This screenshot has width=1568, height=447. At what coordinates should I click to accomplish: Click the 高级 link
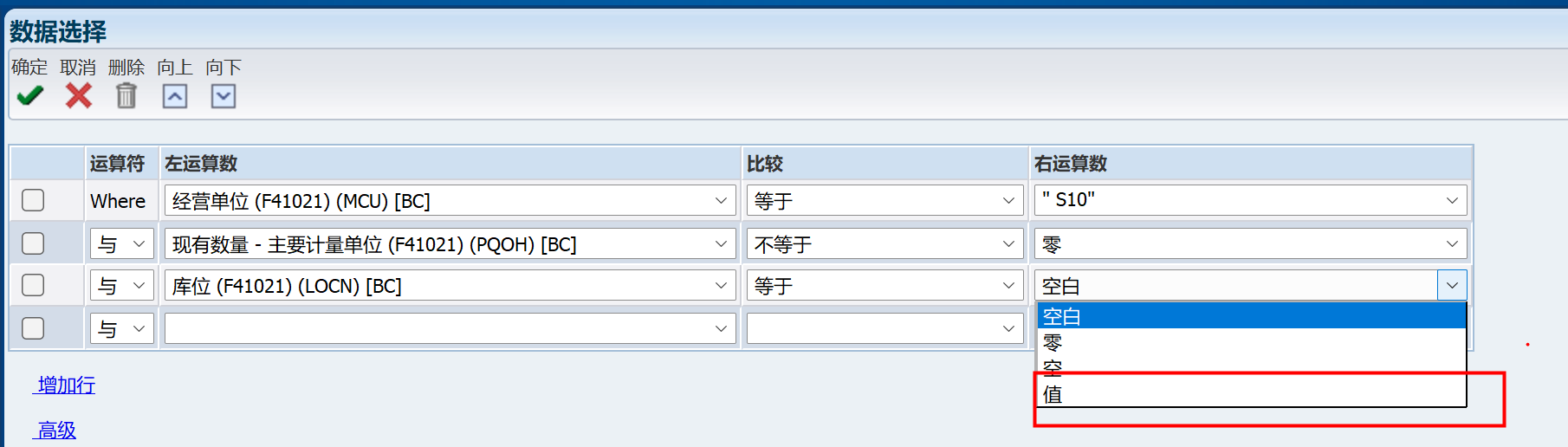56,430
